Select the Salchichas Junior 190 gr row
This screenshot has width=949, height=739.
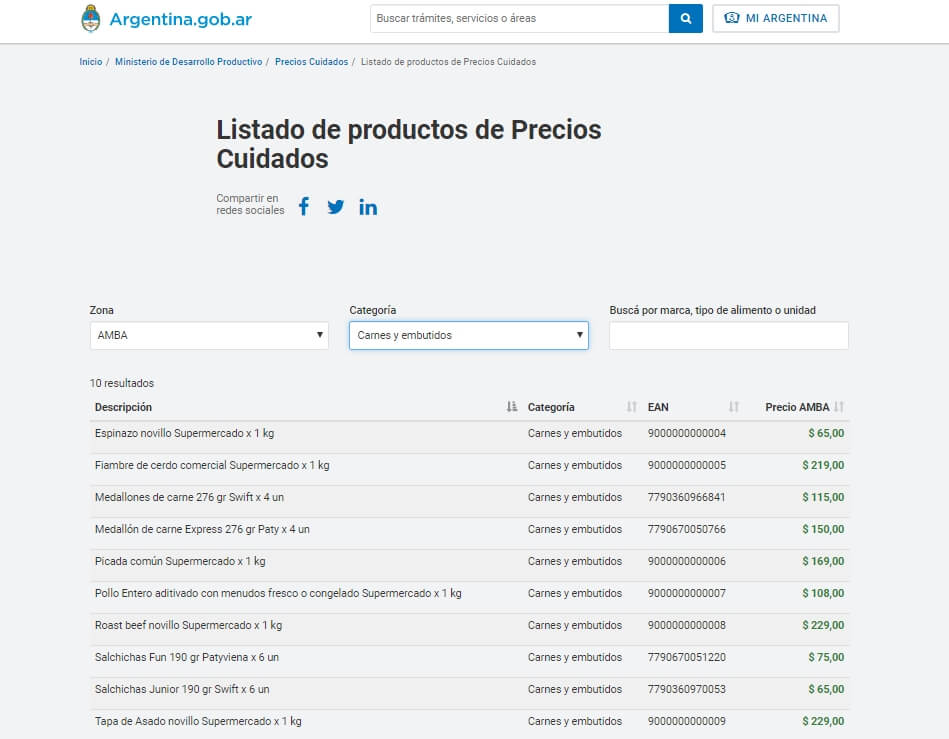(x=182, y=689)
